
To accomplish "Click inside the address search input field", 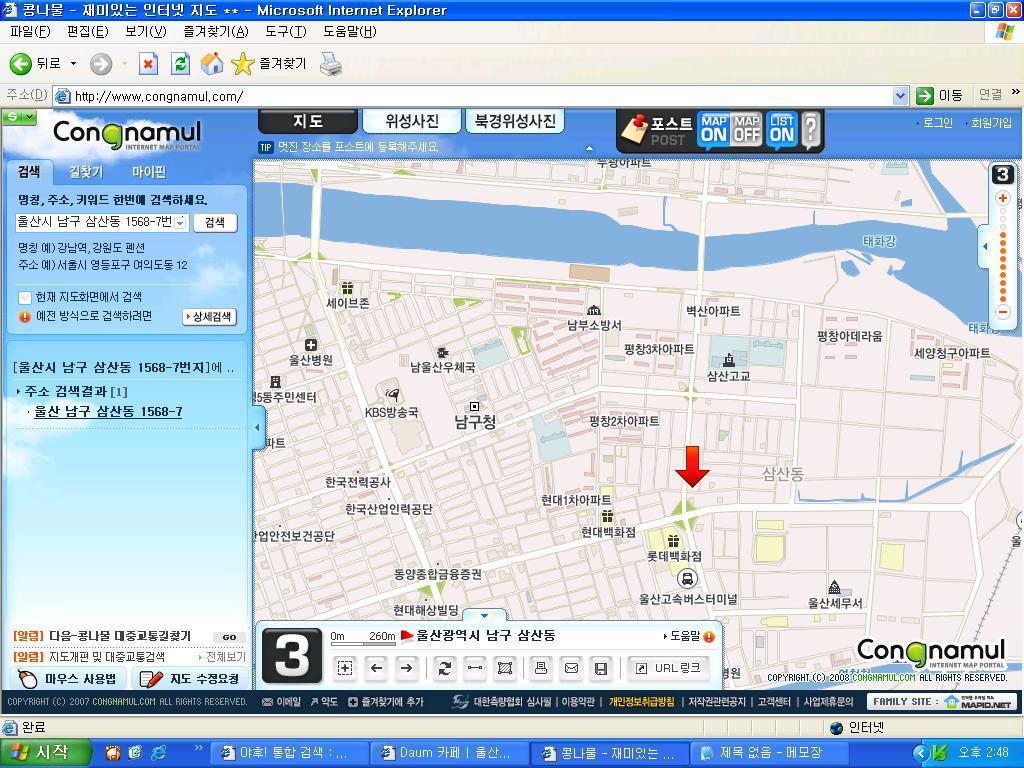I will coord(94,222).
